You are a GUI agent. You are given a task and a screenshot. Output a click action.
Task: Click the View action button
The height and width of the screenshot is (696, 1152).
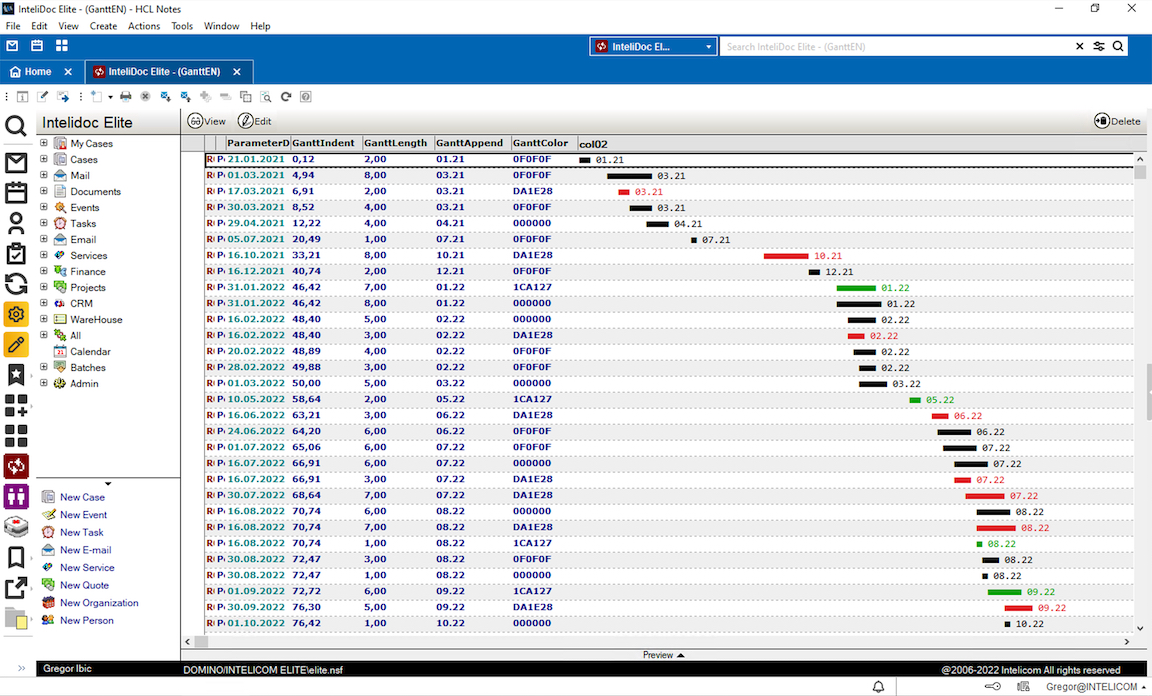pyautogui.click(x=206, y=121)
